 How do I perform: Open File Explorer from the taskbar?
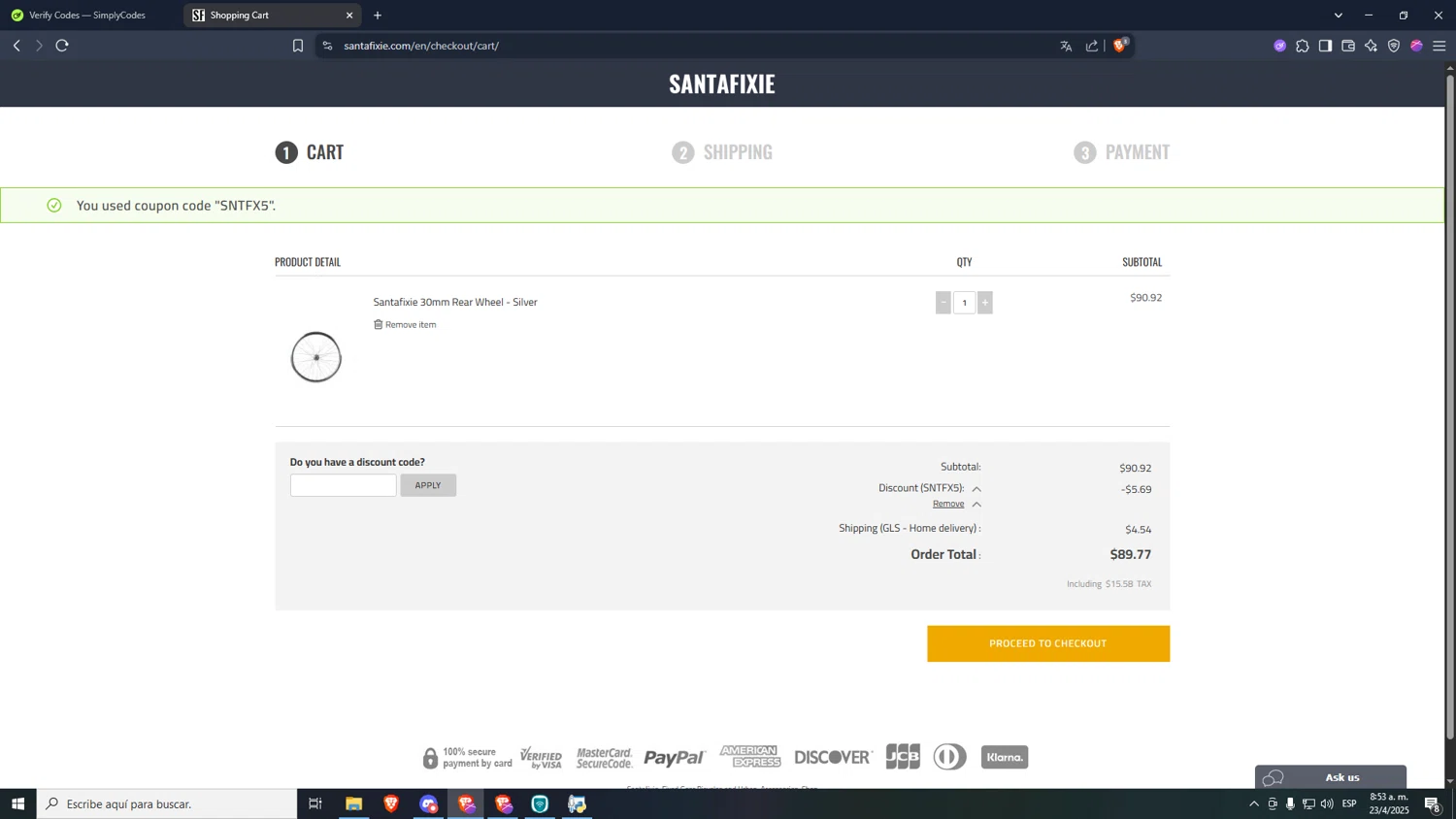coord(354,803)
